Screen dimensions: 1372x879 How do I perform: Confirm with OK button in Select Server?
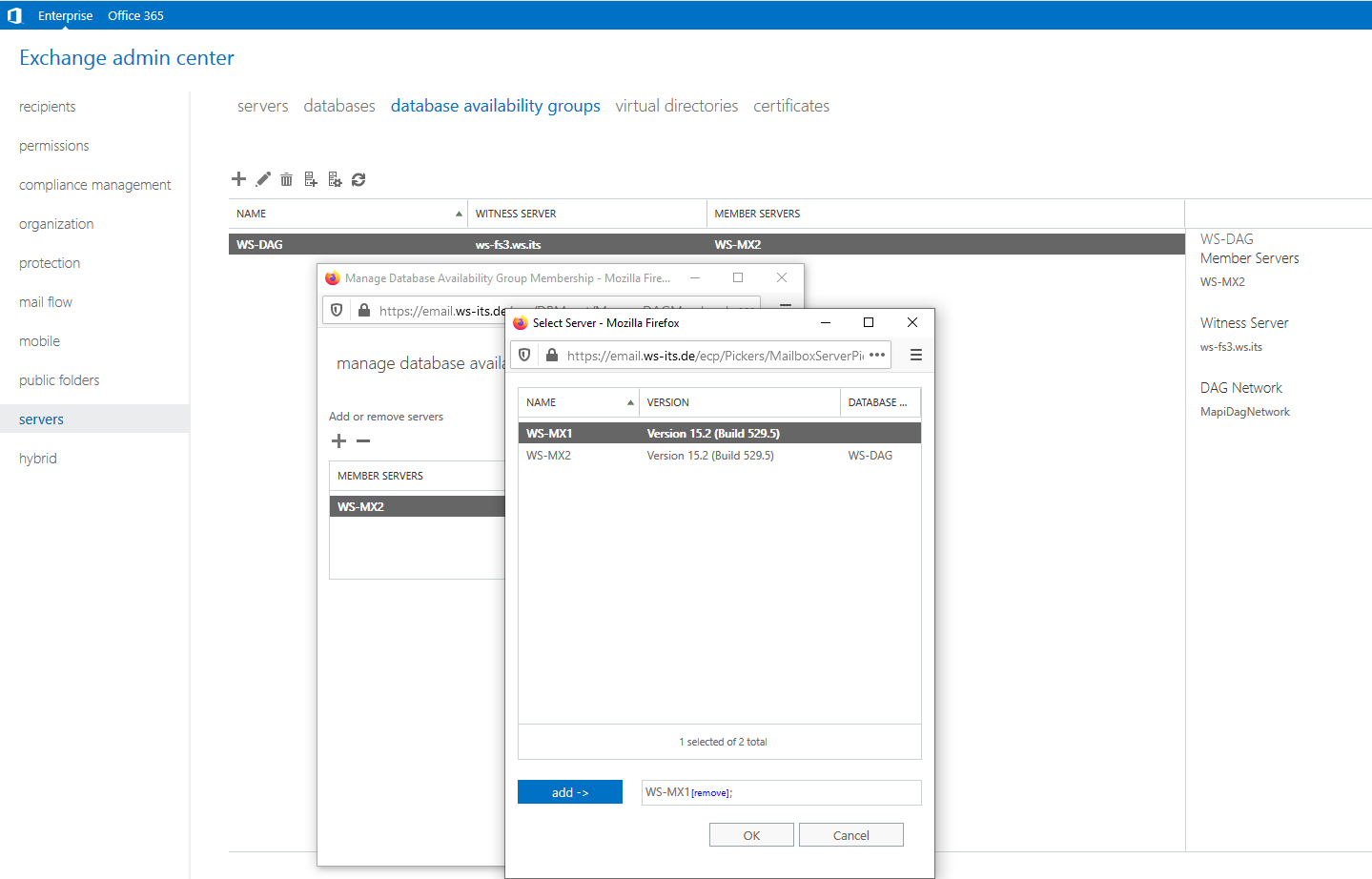[x=751, y=835]
